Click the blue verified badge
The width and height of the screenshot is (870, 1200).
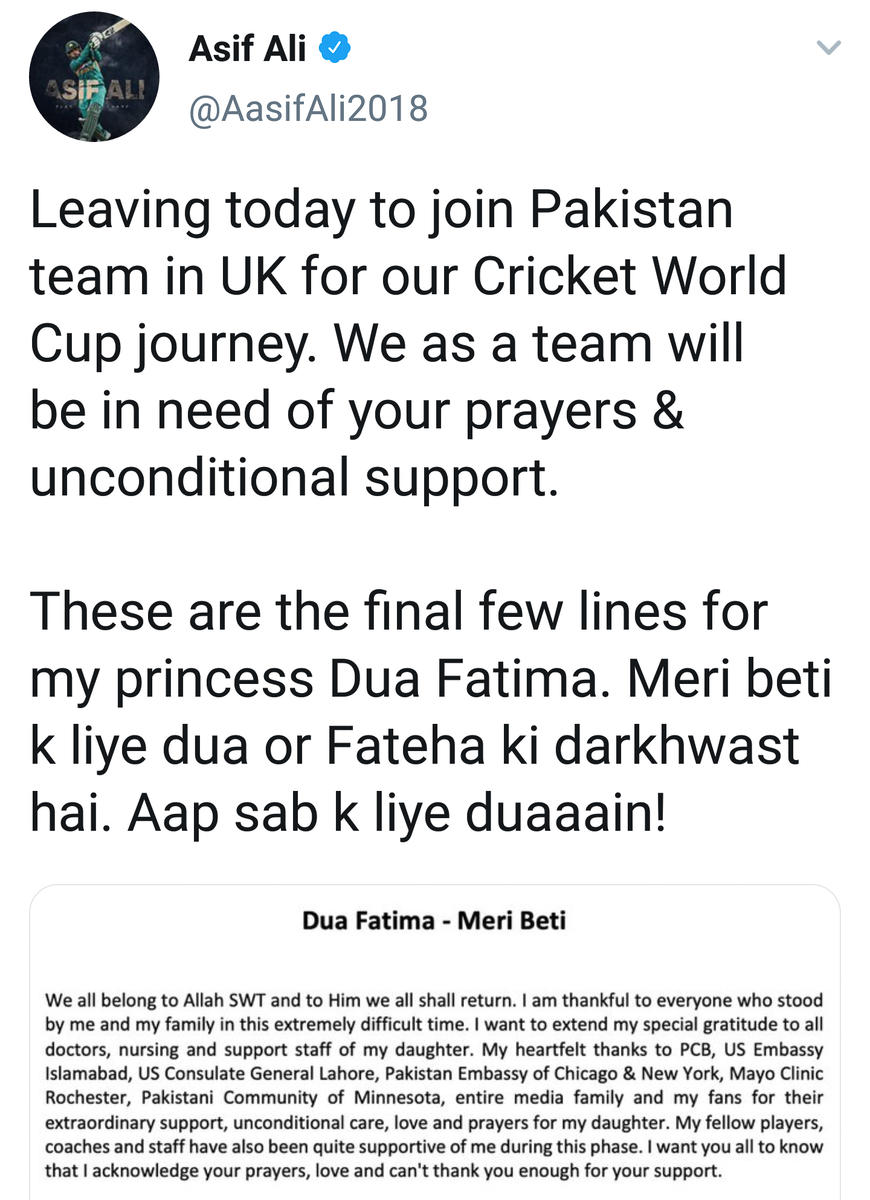pos(333,48)
